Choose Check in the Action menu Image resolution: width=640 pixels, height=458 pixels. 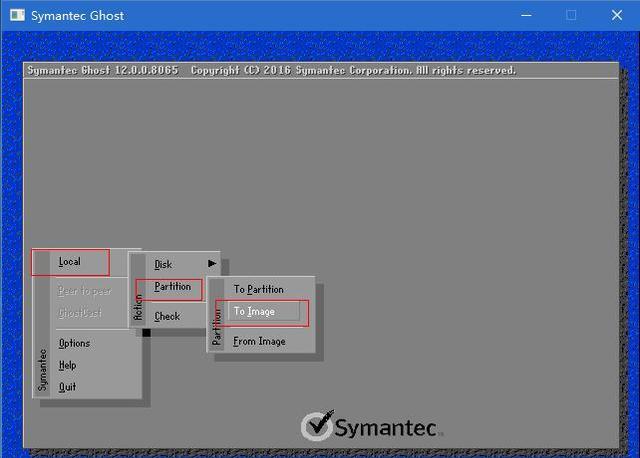[x=167, y=316]
